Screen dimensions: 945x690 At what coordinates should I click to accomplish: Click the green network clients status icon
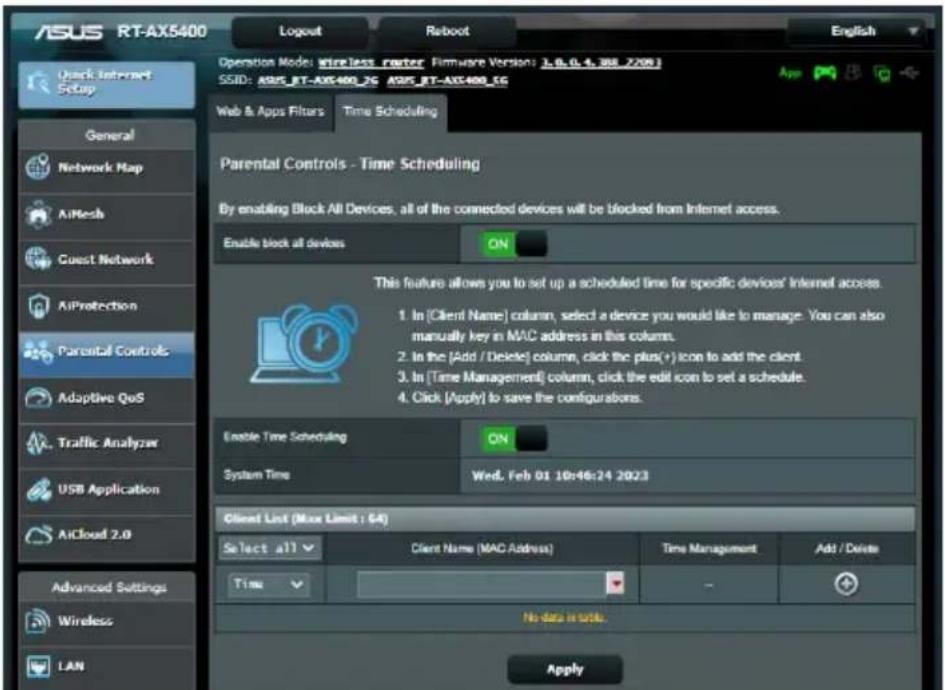pyautogui.click(x=882, y=74)
